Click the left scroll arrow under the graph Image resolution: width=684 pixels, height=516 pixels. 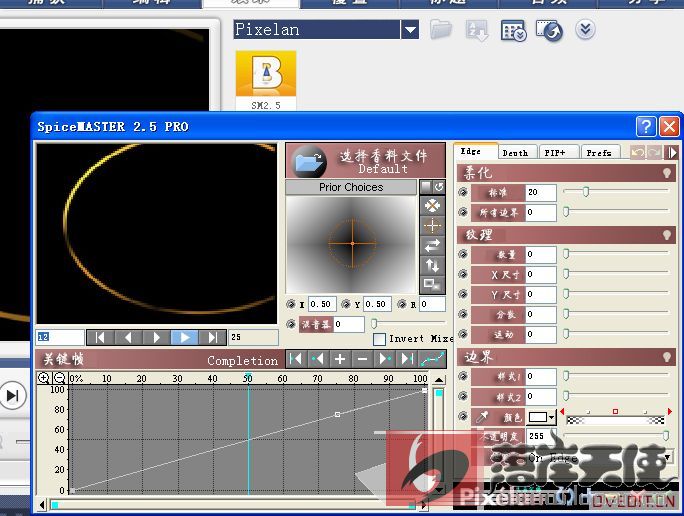42,505
